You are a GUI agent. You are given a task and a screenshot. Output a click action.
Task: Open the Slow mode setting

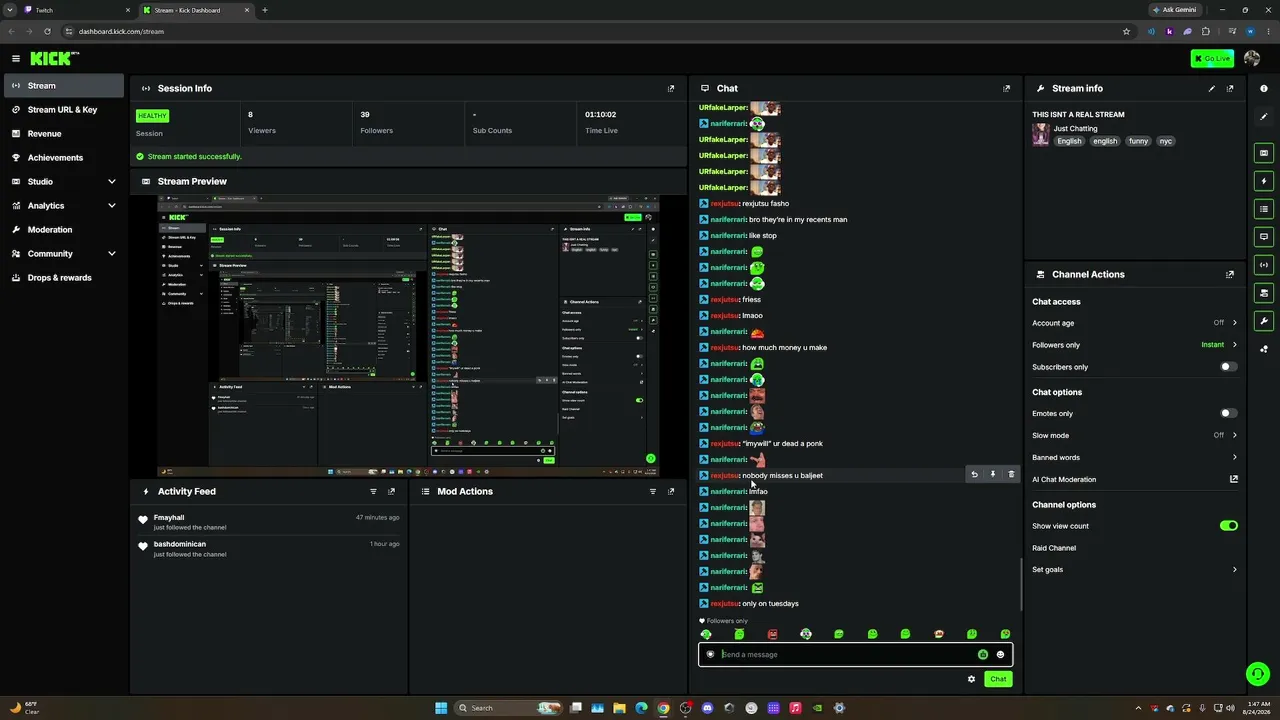coord(1135,435)
